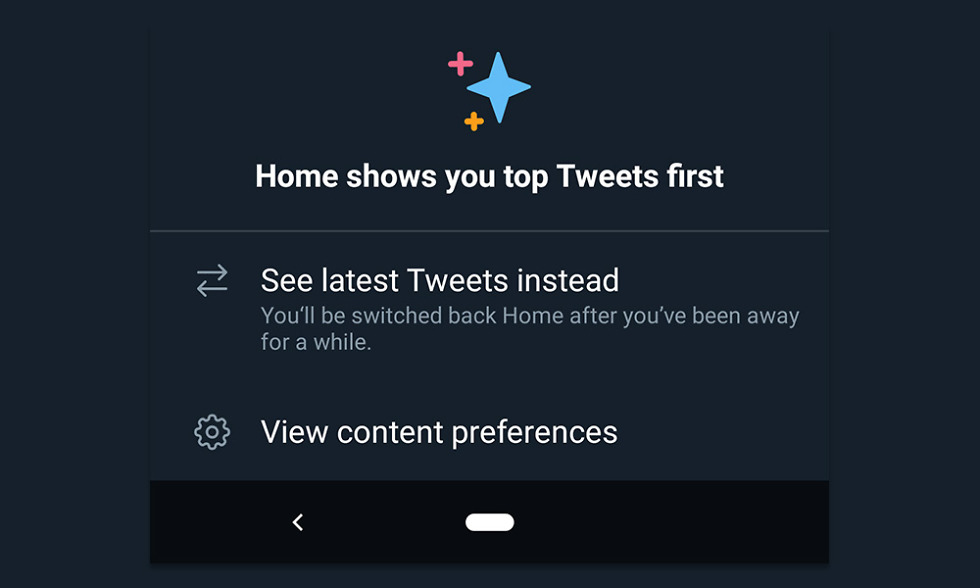Tap the heading "Home shows you top Tweets first"

[x=490, y=176]
